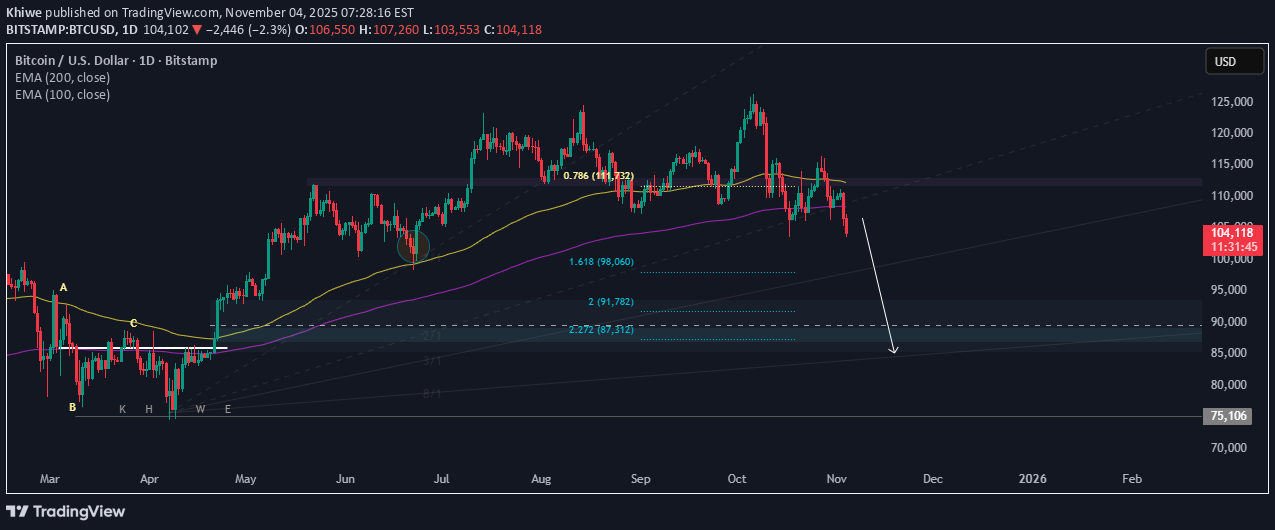Image resolution: width=1275 pixels, height=530 pixels.
Task: Select the yellow wave label C
Action: click(132, 323)
